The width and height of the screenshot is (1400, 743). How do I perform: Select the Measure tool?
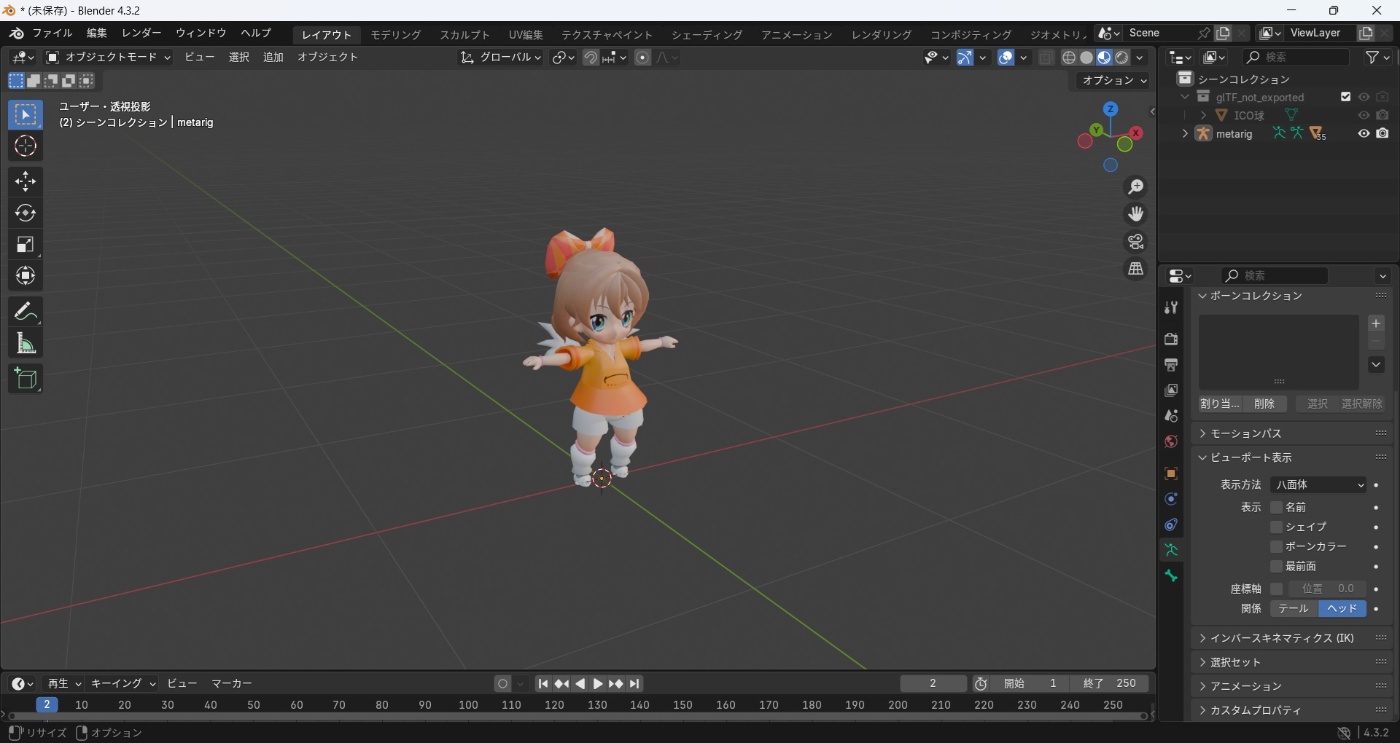(26, 344)
